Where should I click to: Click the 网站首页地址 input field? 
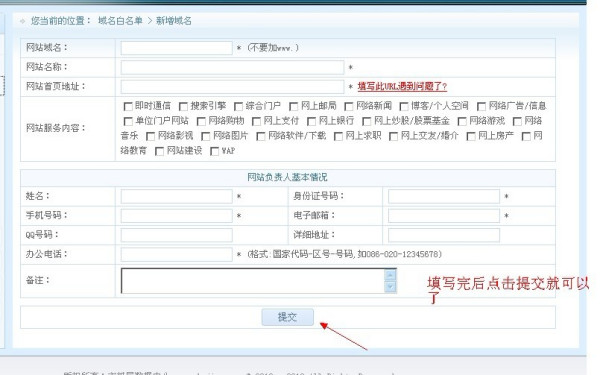point(233,86)
